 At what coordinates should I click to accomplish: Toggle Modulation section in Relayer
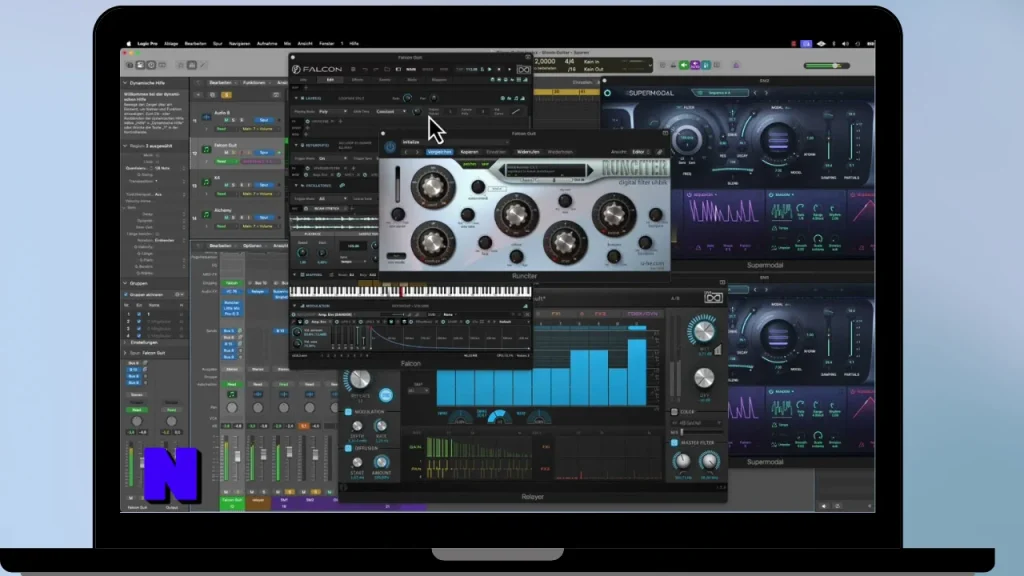coord(348,412)
